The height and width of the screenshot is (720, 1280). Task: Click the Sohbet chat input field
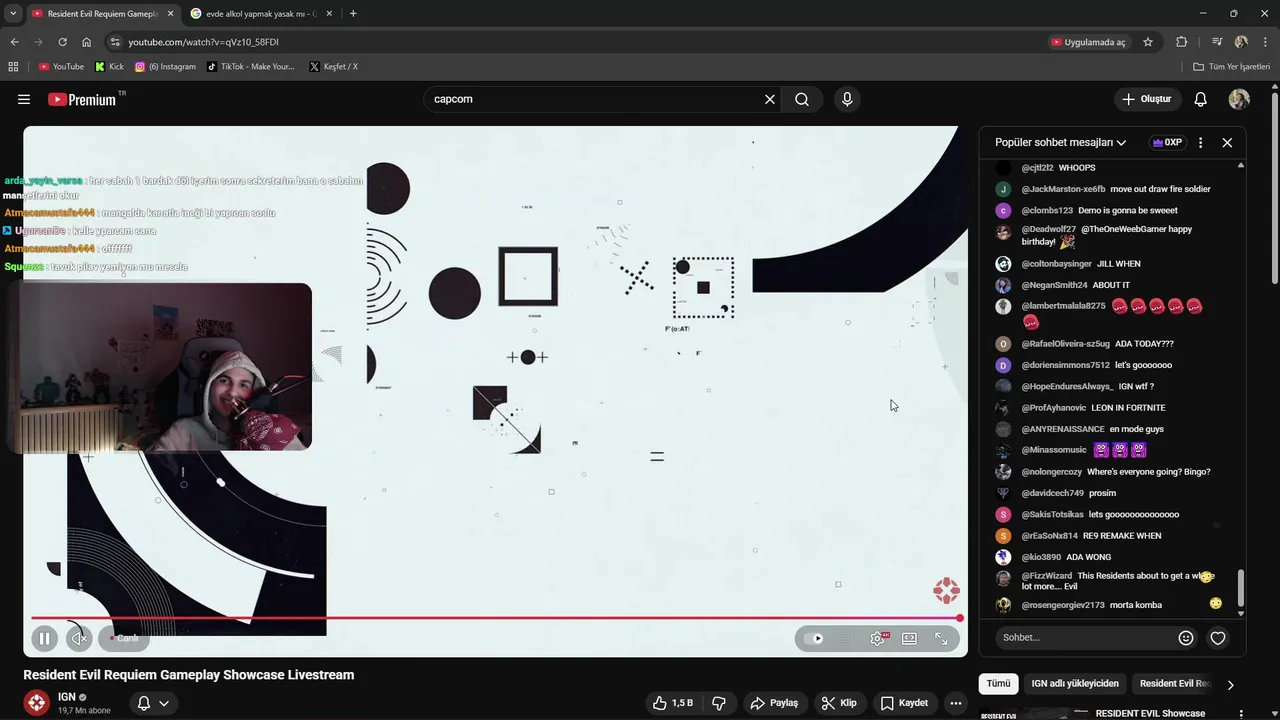coord(1085,637)
